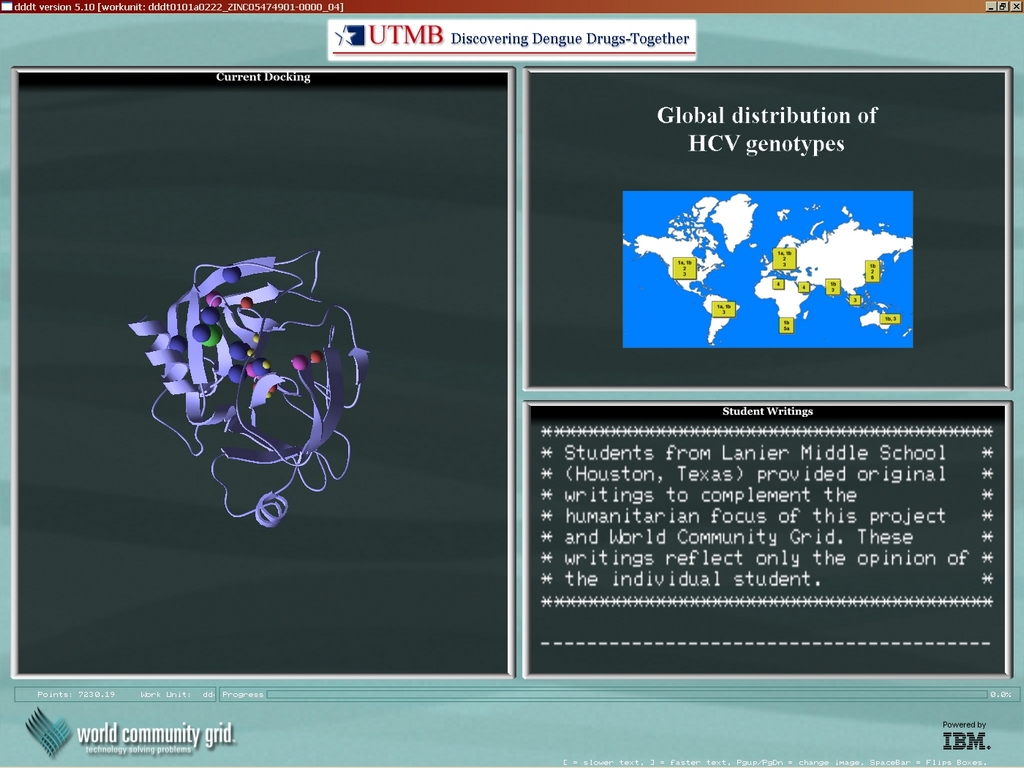
Task: Click the southern Africa genotype label
Action: point(787,325)
